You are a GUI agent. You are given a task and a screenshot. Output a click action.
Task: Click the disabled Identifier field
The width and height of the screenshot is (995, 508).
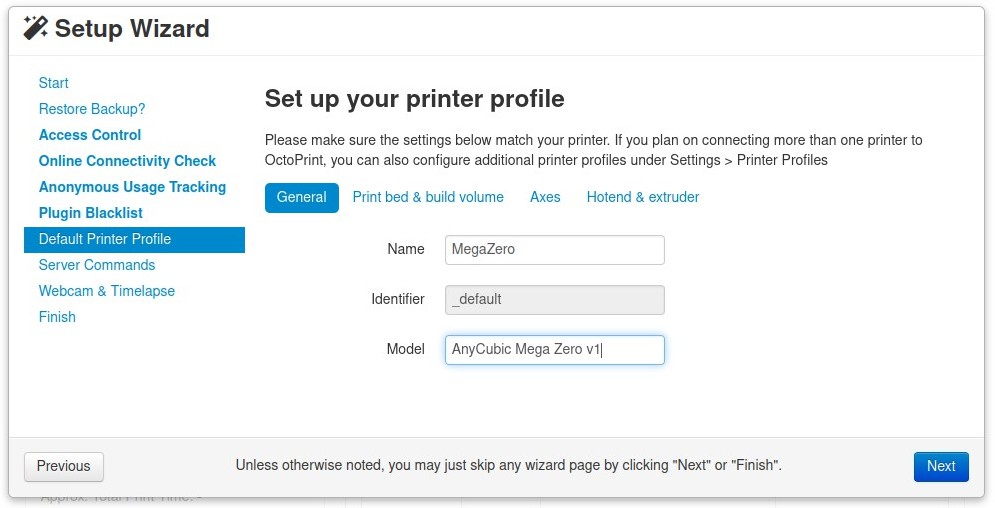click(x=554, y=300)
